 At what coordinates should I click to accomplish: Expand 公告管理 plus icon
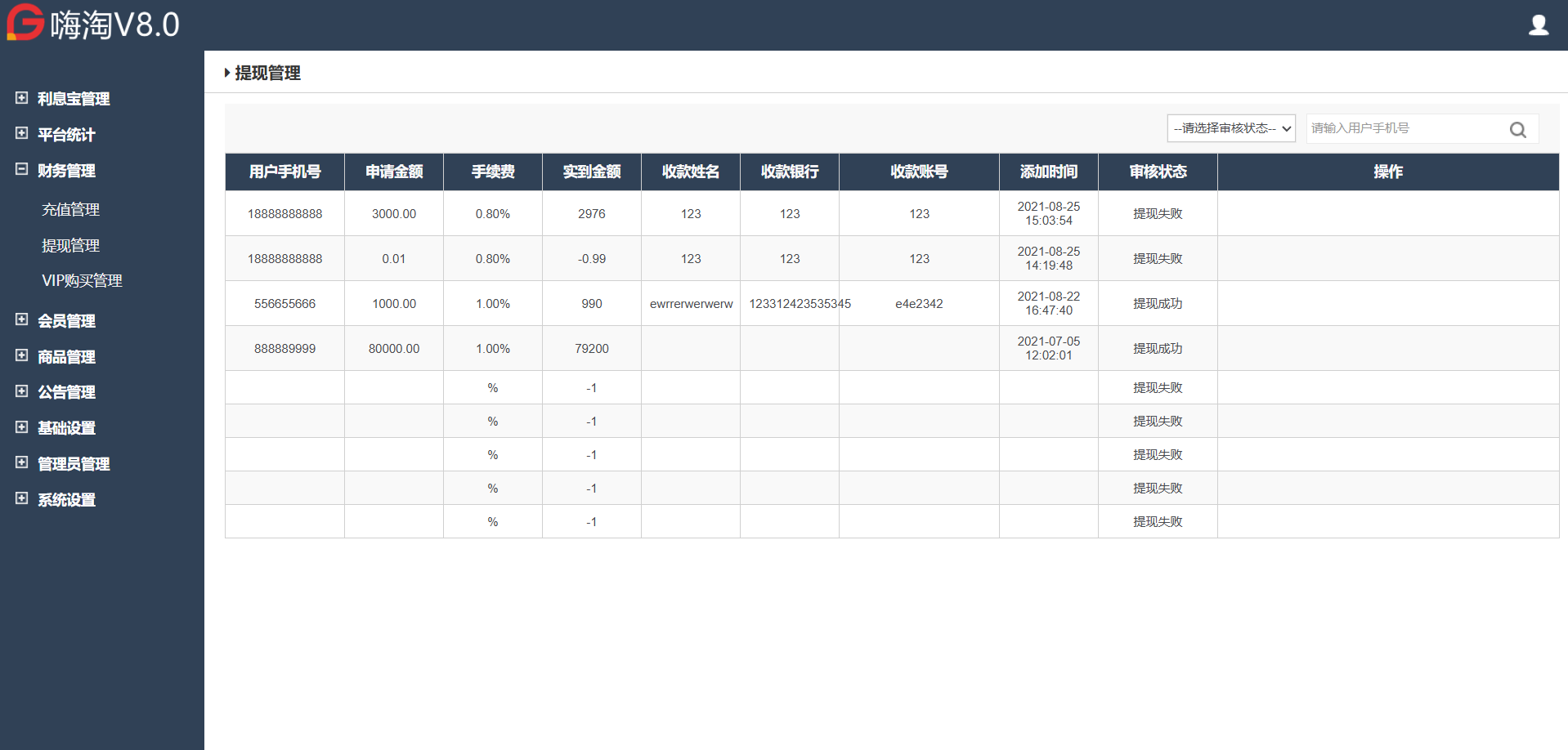(x=22, y=391)
